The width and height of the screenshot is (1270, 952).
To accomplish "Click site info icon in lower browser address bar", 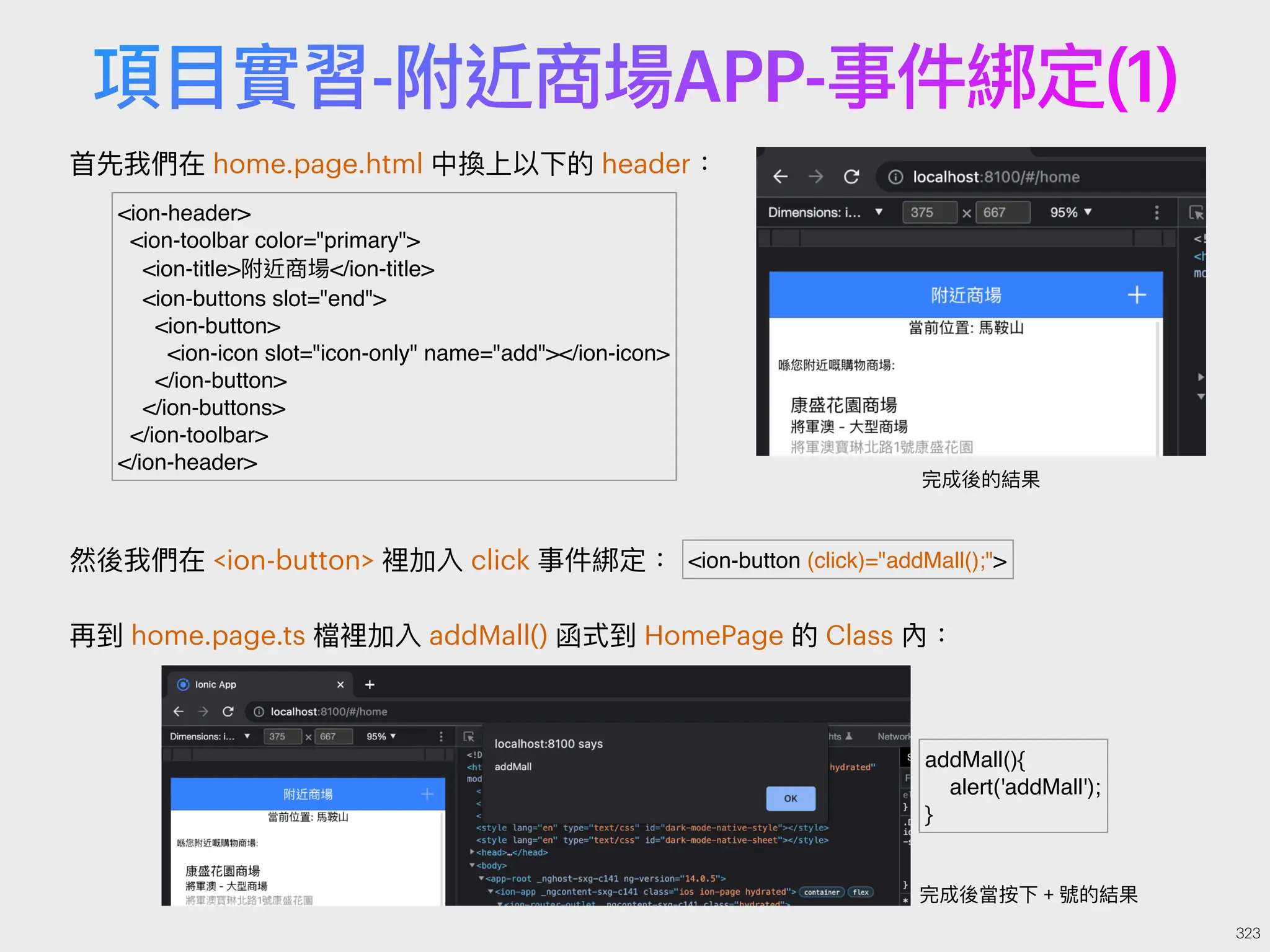I will pyautogui.click(x=259, y=712).
